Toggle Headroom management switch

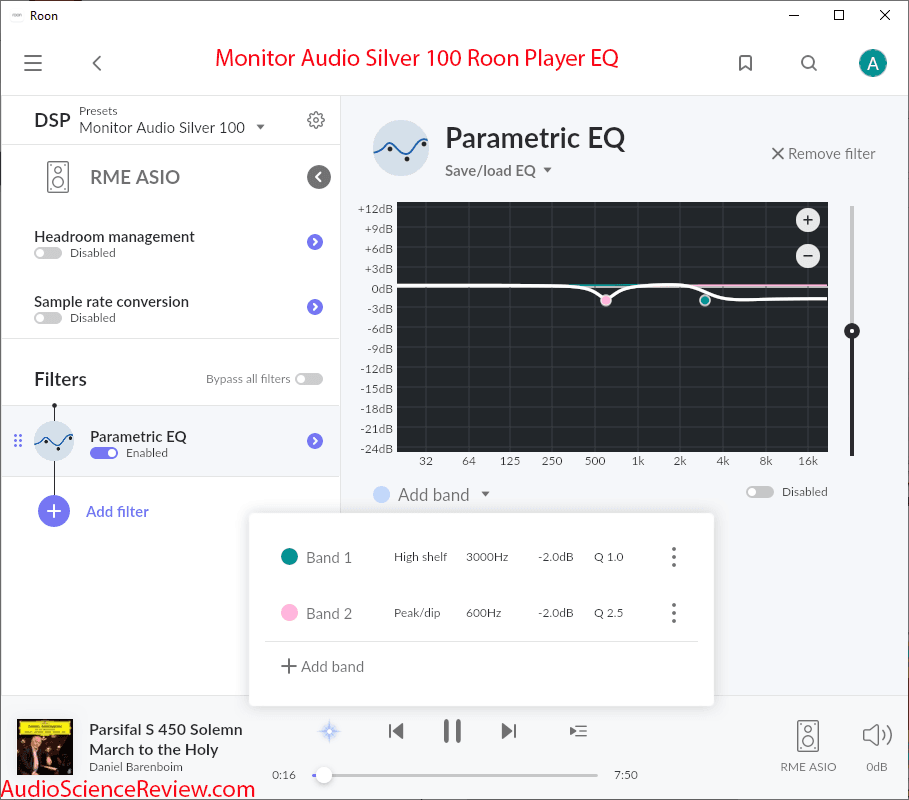click(x=48, y=253)
